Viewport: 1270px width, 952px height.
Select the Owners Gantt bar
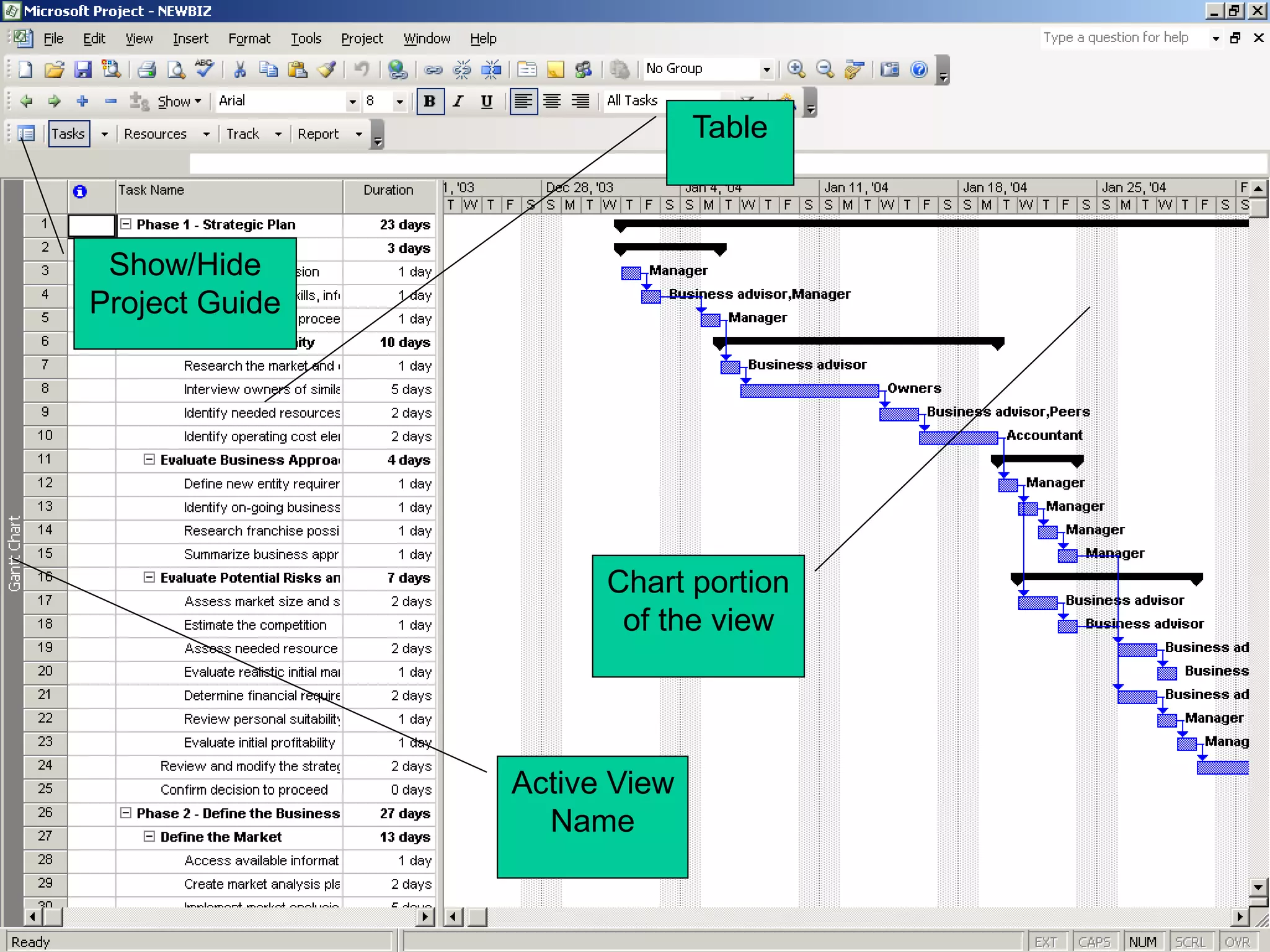809,390
